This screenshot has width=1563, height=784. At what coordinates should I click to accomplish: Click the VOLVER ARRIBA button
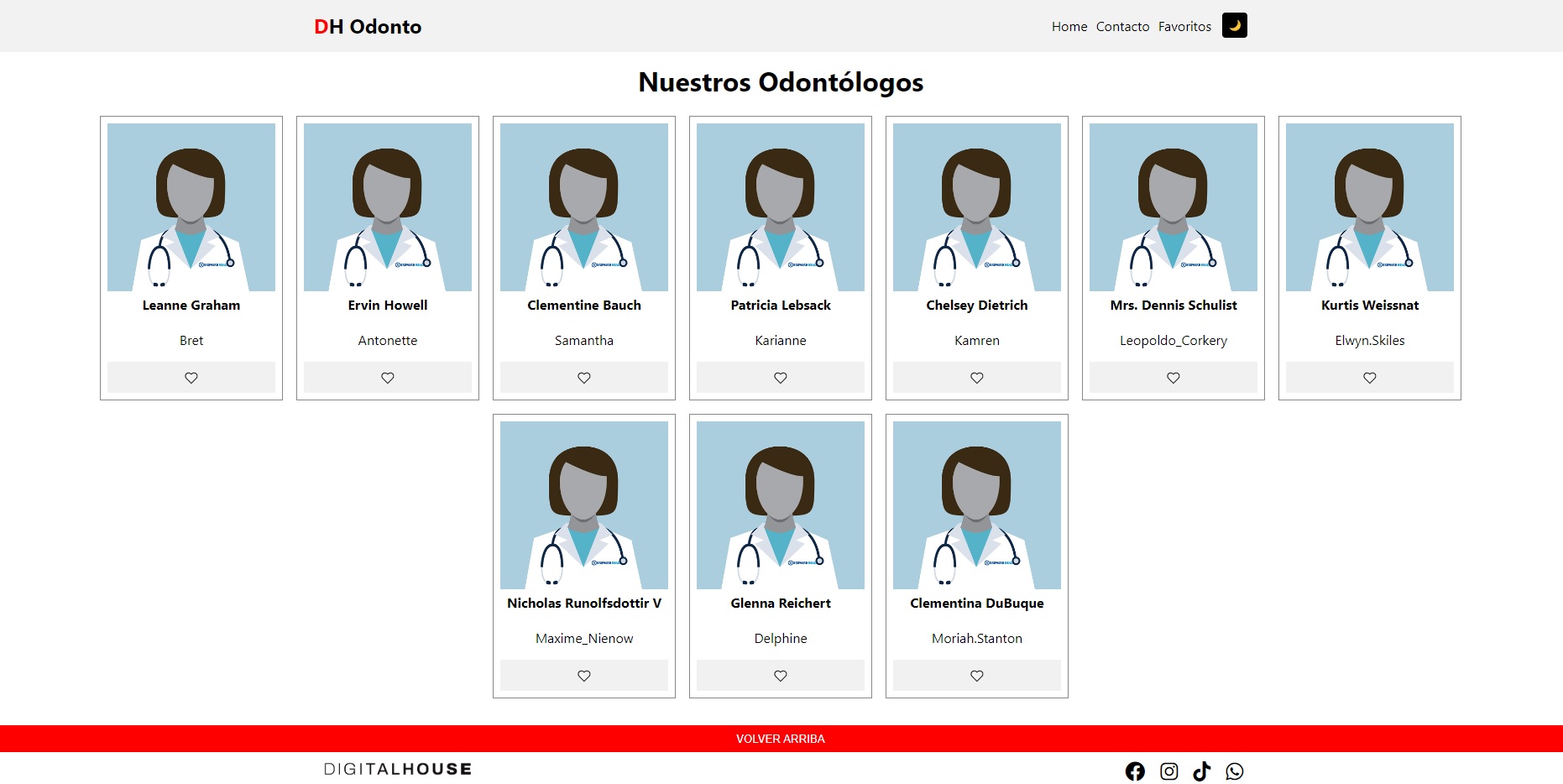(780, 739)
